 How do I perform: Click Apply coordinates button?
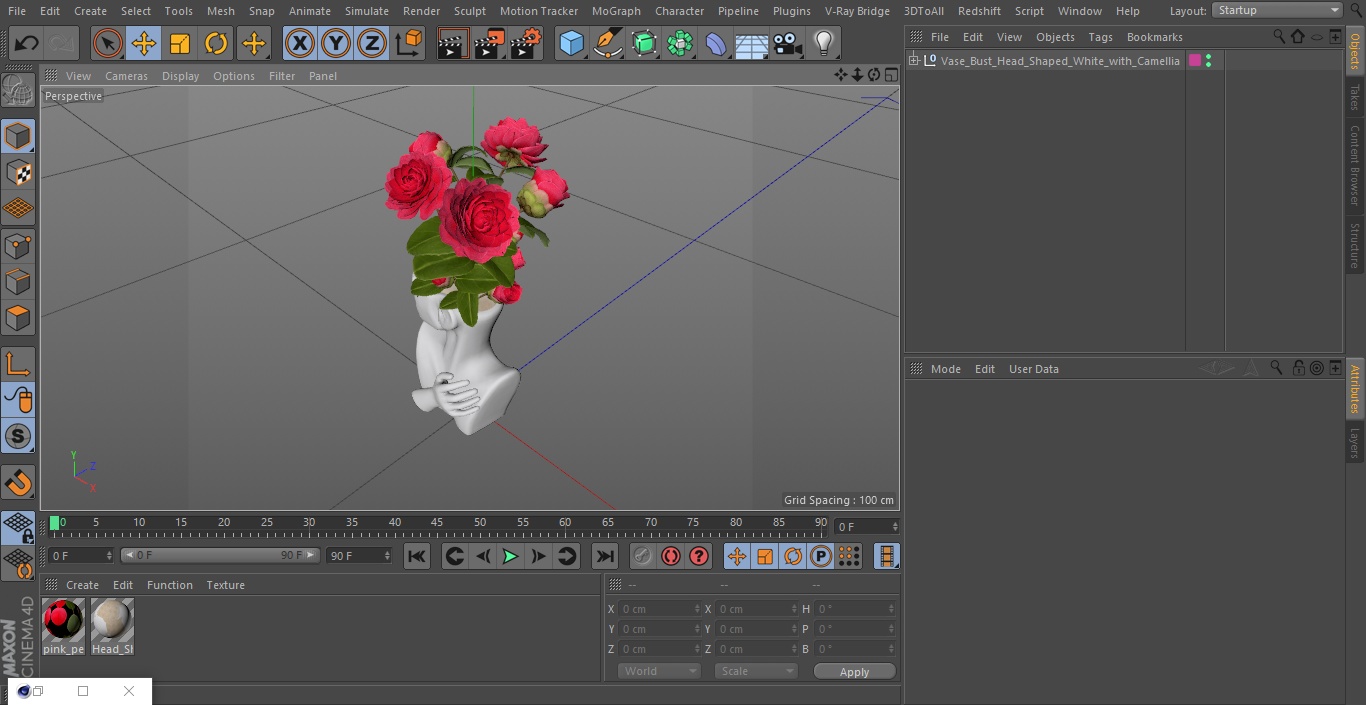(854, 672)
